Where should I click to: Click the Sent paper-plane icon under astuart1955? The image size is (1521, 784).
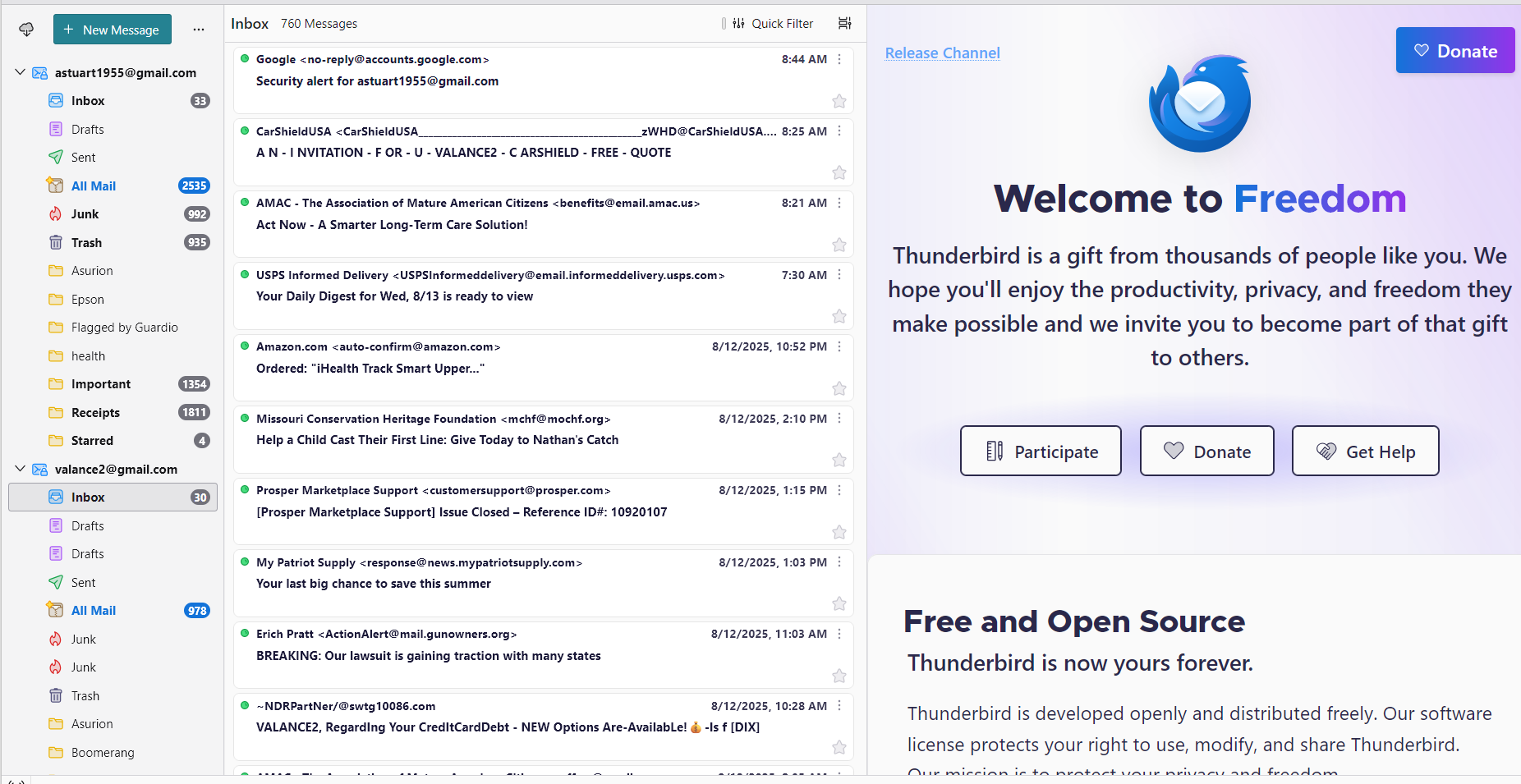[x=56, y=158]
